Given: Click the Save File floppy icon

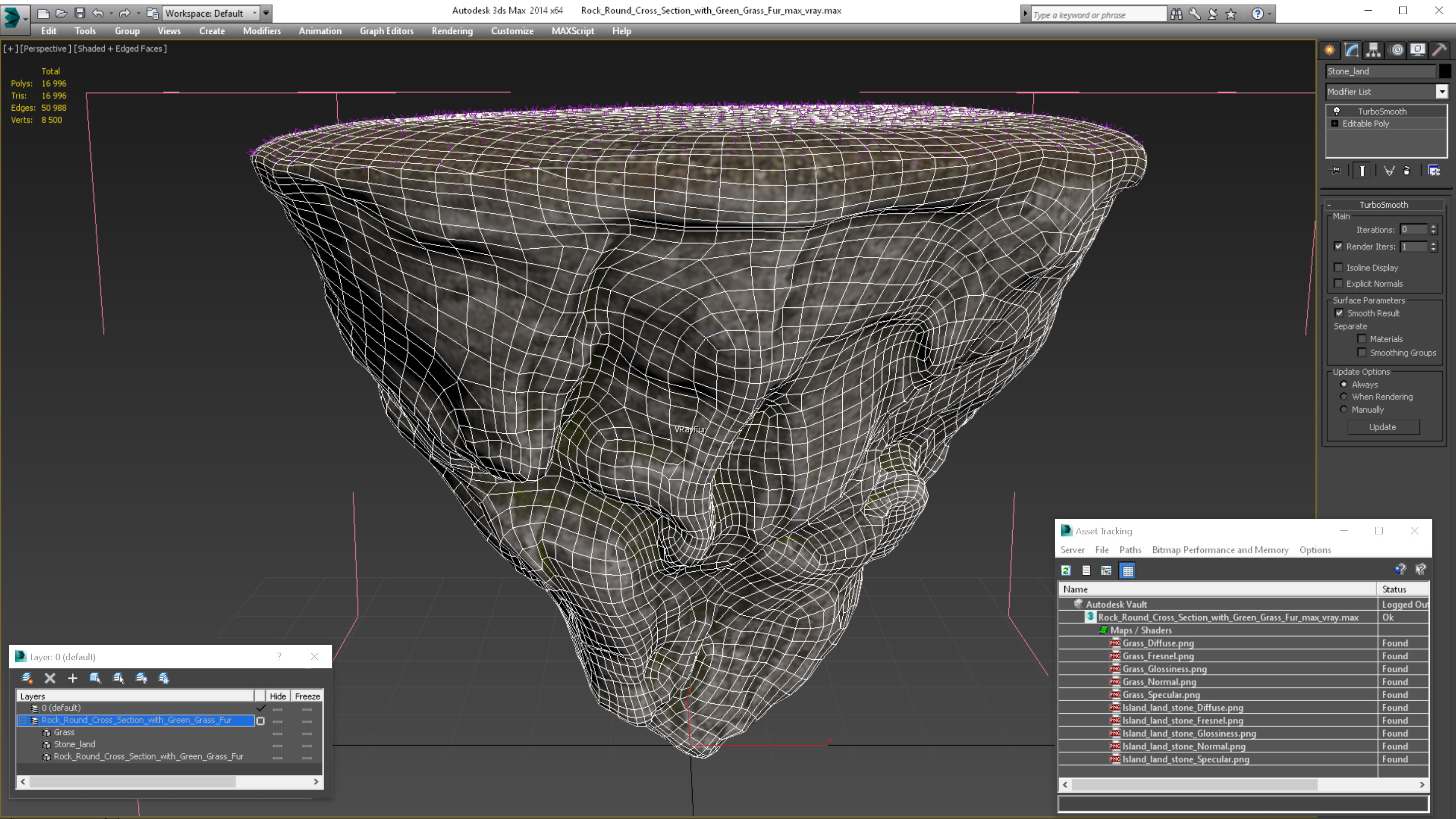Looking at the screenshot, I should 80,13.
